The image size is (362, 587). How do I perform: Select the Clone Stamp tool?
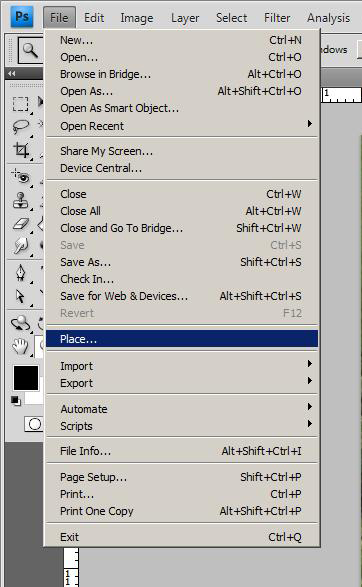click(x=21, y=201)
